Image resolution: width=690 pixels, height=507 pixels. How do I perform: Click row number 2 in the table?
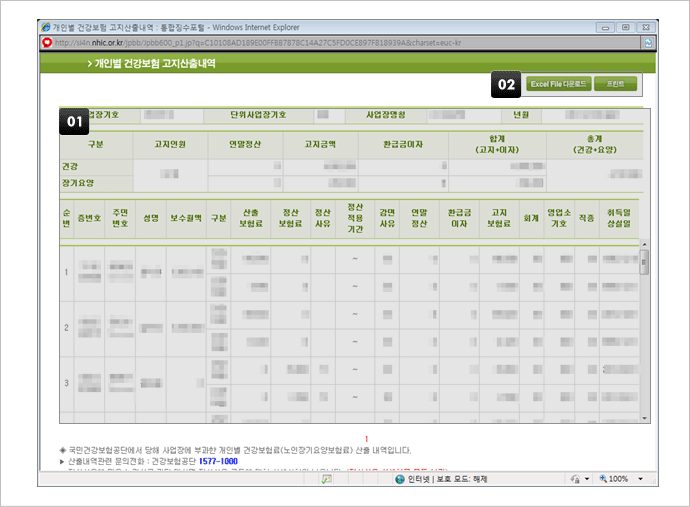[66, 328]
